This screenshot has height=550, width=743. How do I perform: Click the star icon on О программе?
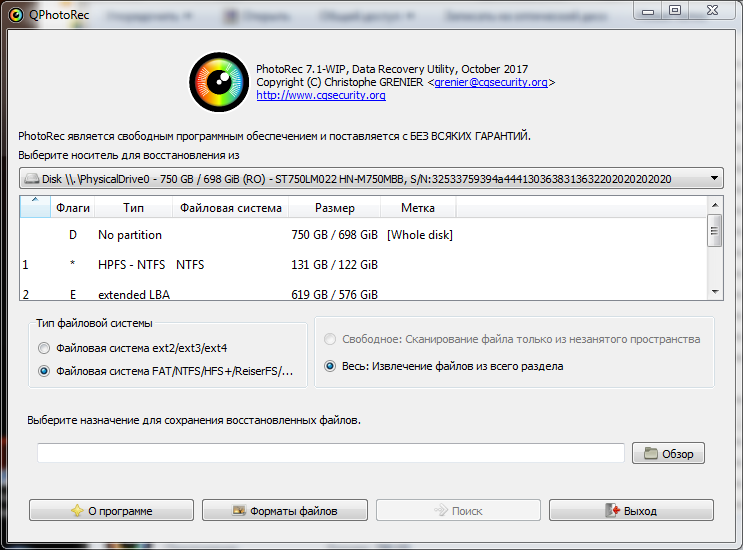pos(77,510)
